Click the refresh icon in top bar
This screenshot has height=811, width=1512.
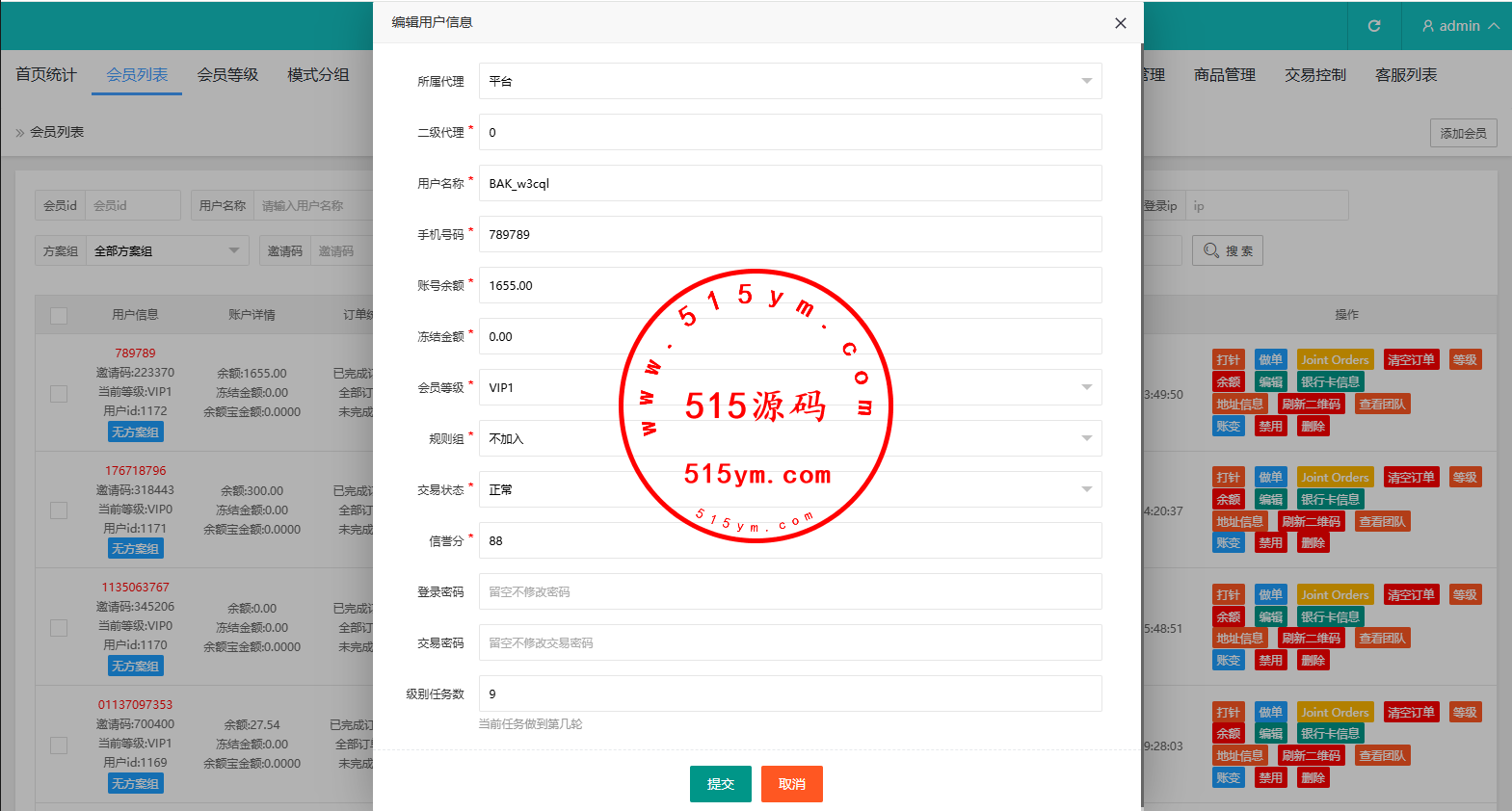pos(1374,26)
